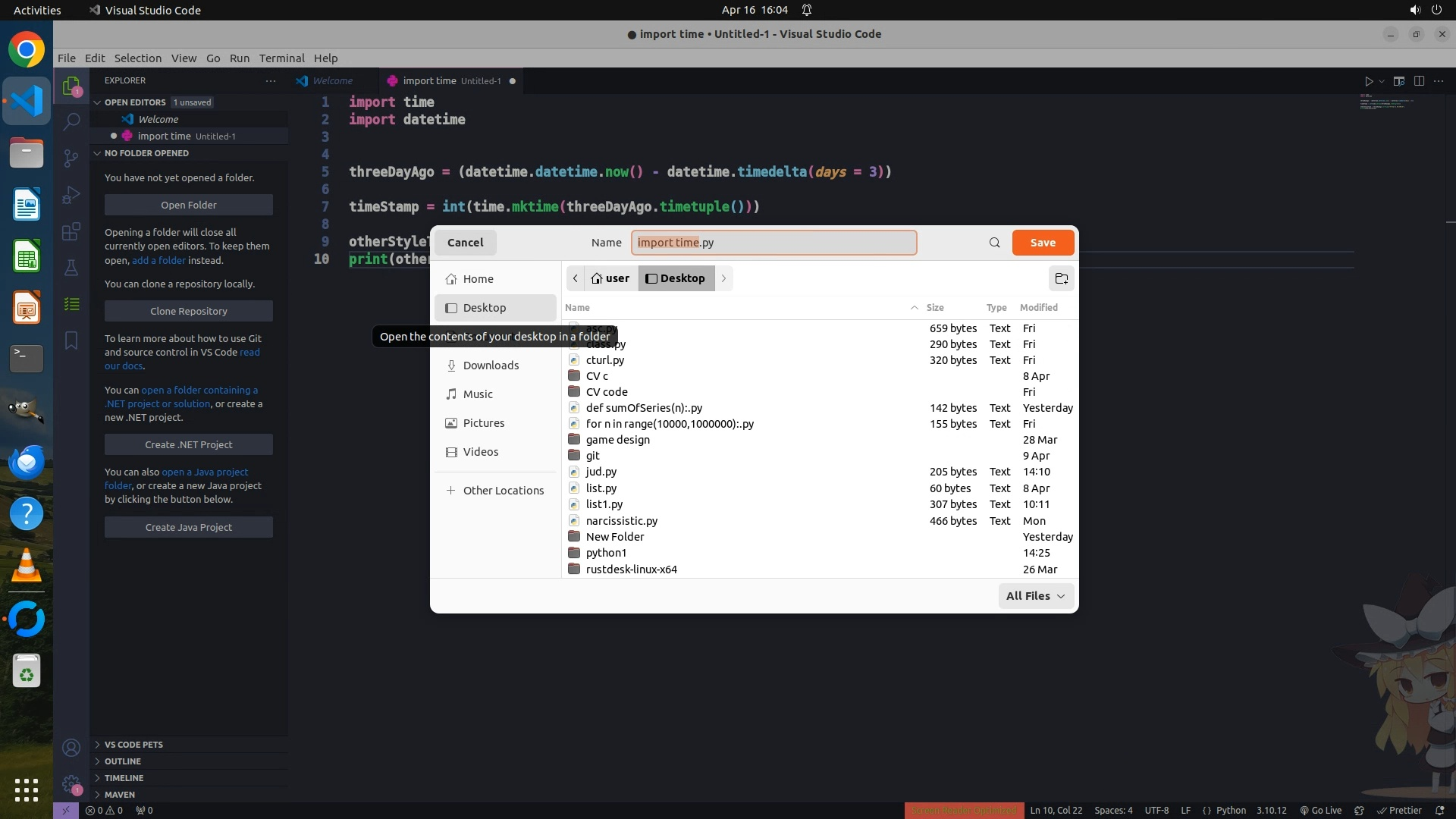The height and width of the screenshot is (819, 1456).
Task: Open Run and Debug view icon
Action: point(71,194)
